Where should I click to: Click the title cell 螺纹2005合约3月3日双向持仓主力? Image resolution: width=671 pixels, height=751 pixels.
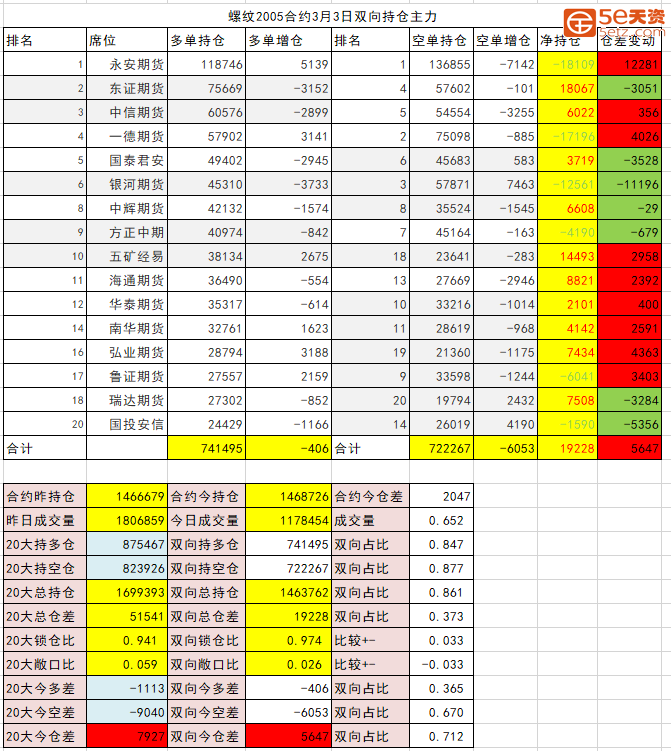(x=332, y=16)
